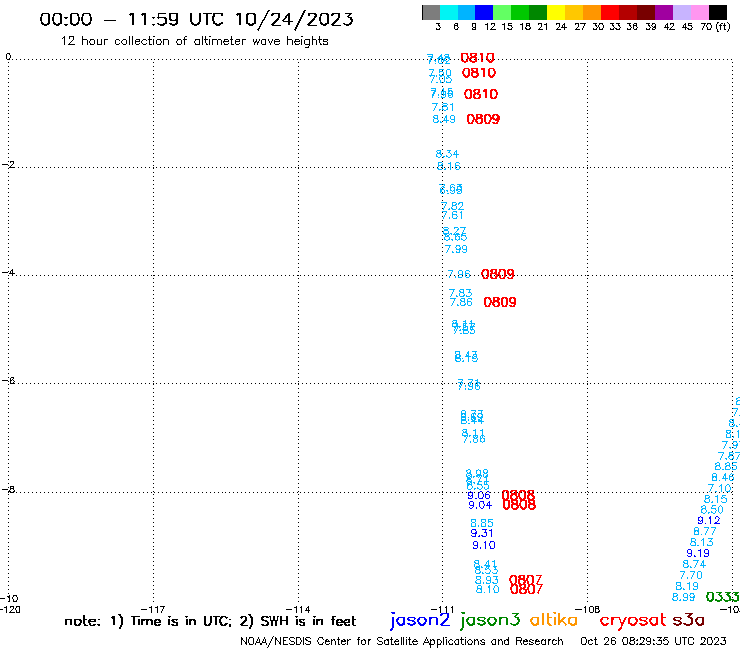The height and width of the screenshot is (650, 740).
Task: Click the 7.70 wave height value
Action: pyautogui.click(x=691, y=576)
